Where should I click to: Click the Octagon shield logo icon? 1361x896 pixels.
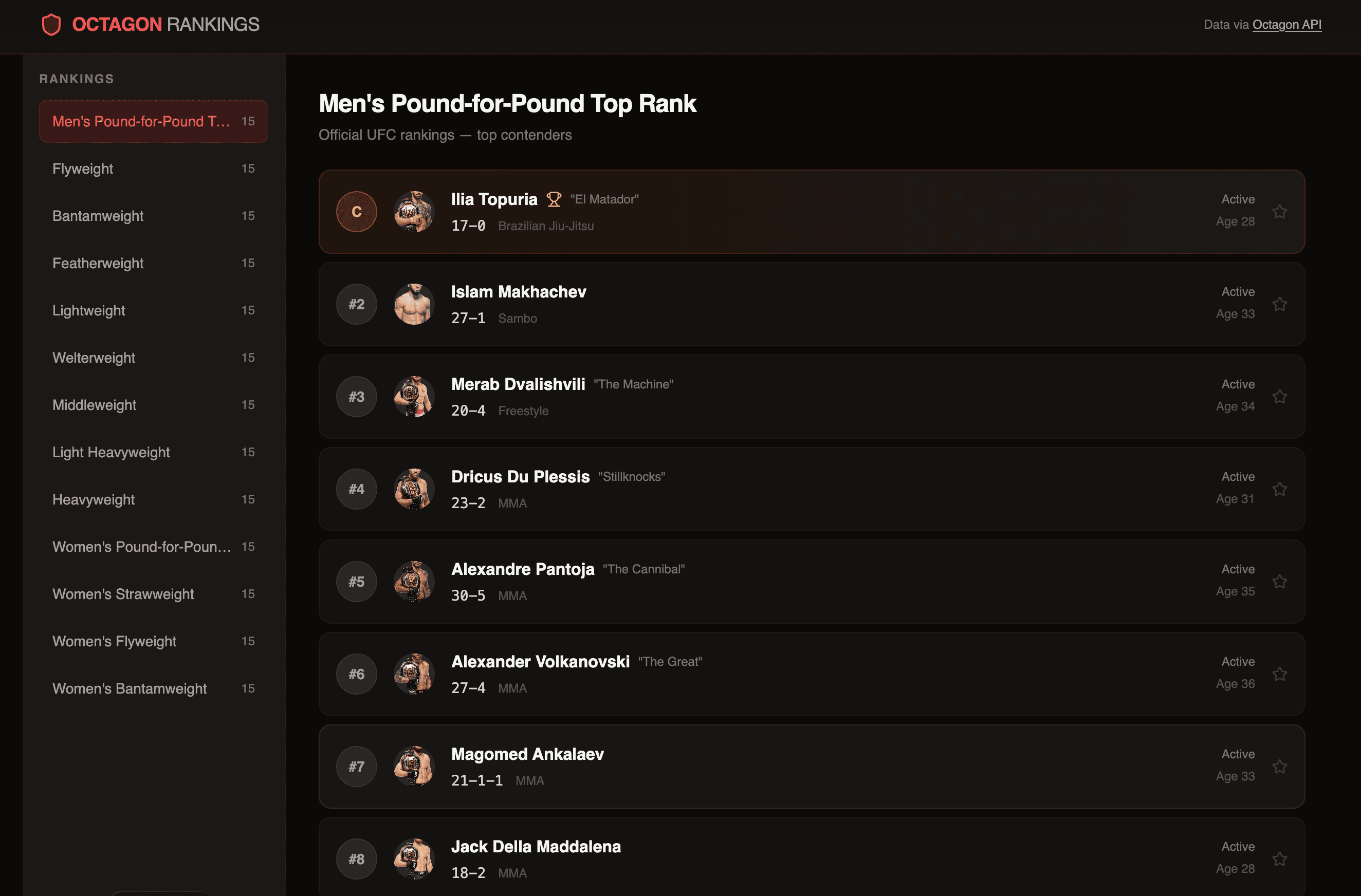[x=51, y=25]
